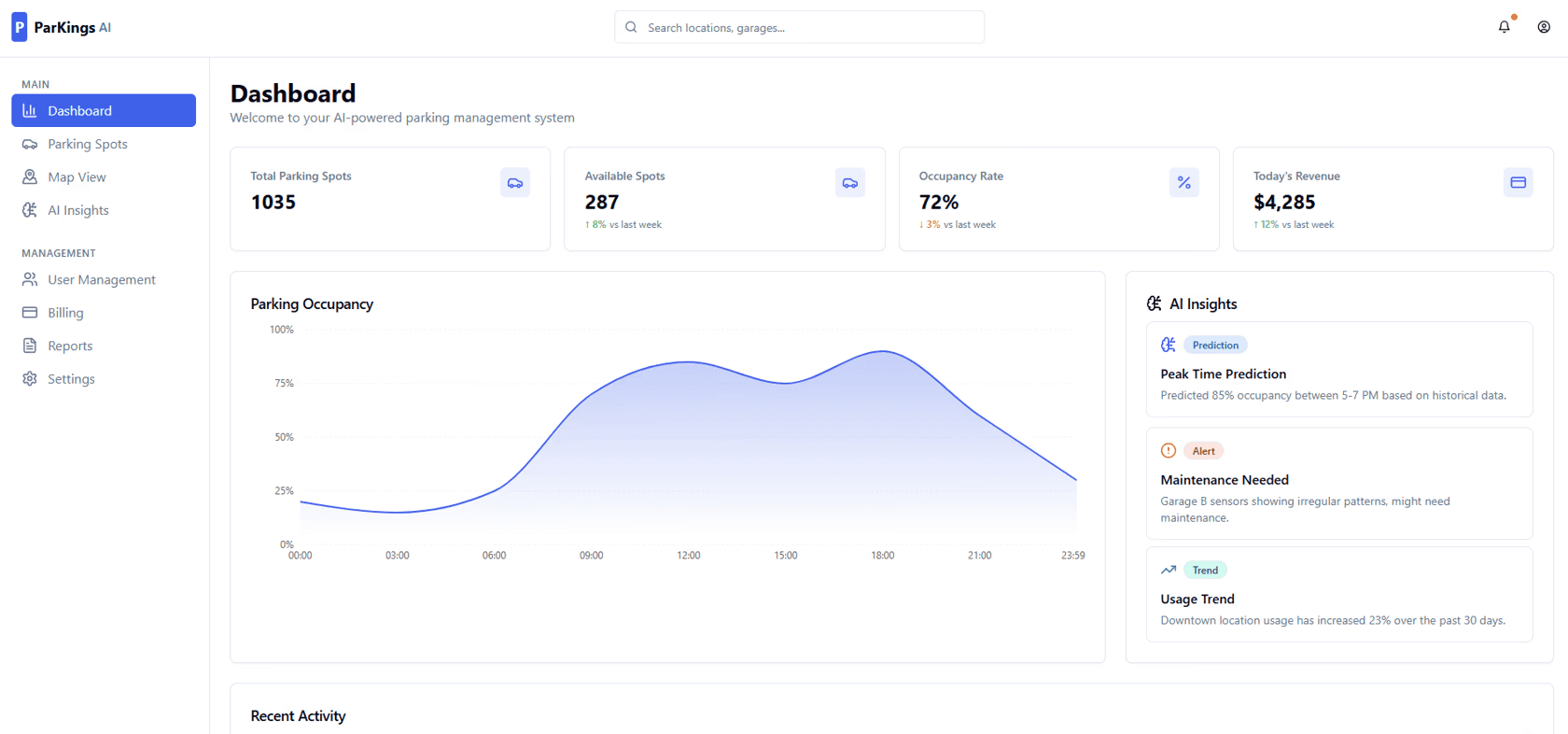Open the notifications bell
This screenshot has height=734, width=1568.
click(x=1504, y=27)
